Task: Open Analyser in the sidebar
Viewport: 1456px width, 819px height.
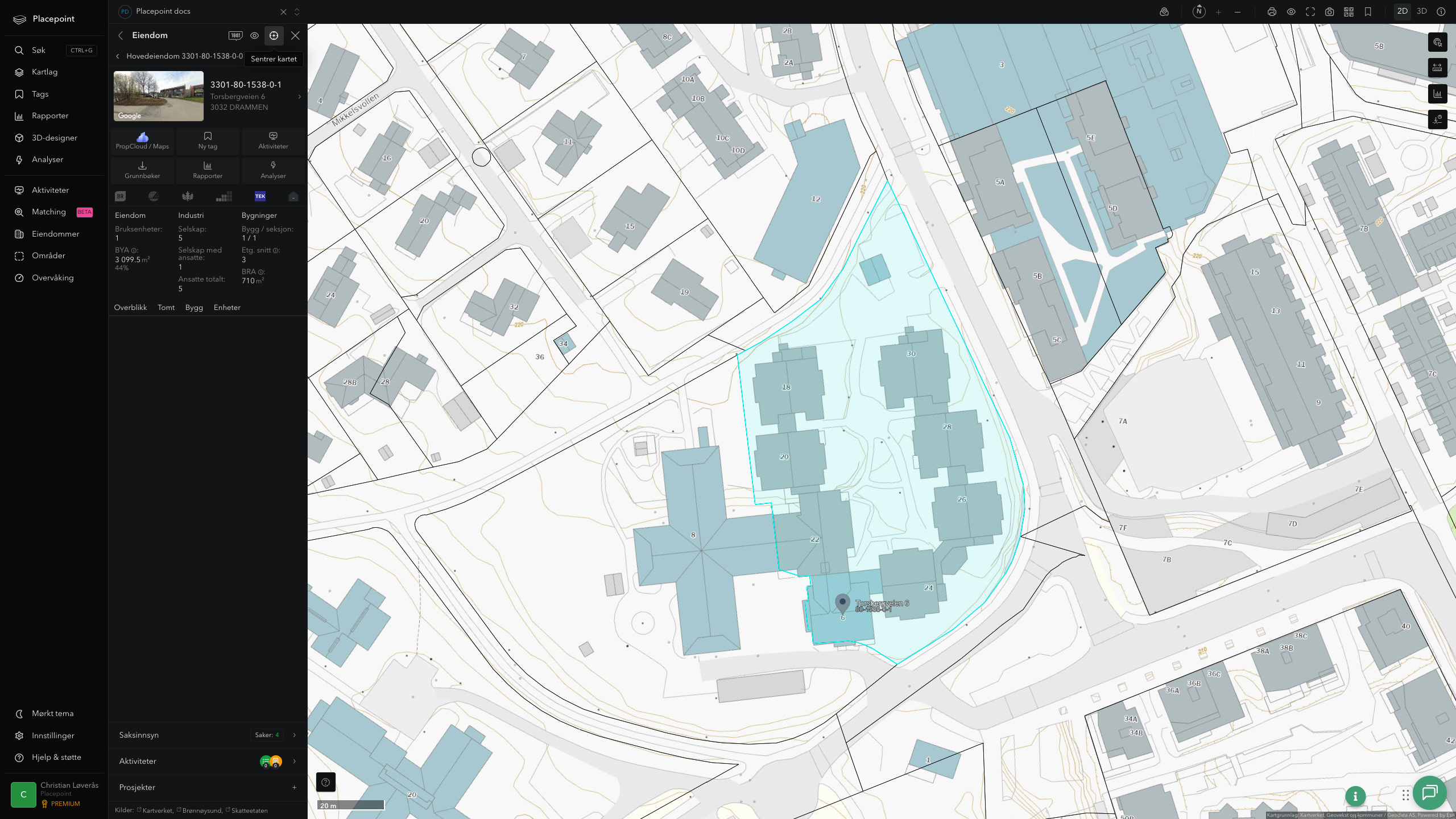Action: pyautogui.click(x=55, y=160)
